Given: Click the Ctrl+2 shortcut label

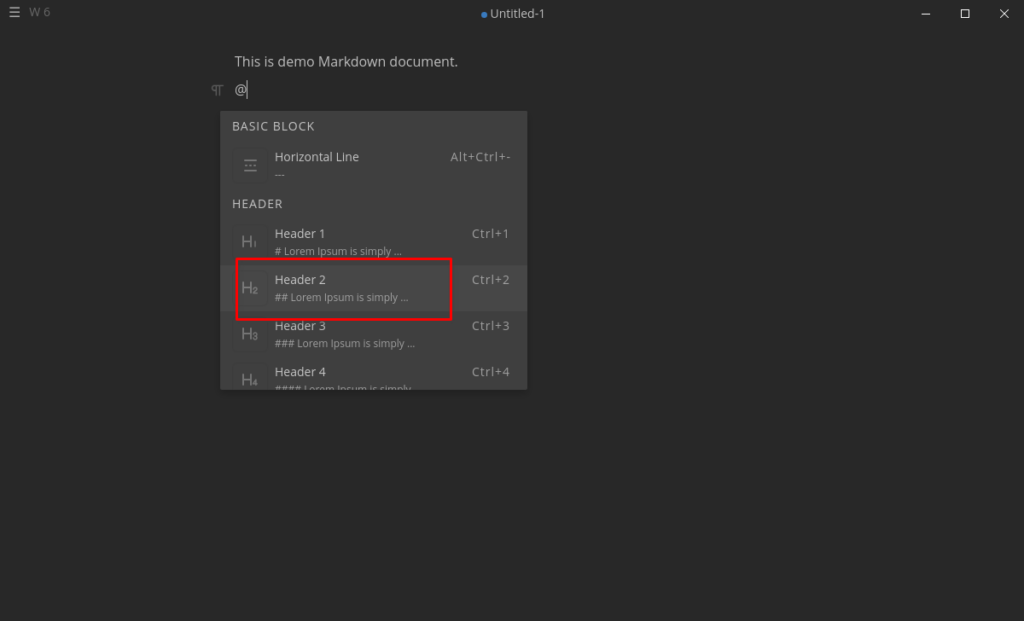Looking at the screenshot, I should pyautogui.click(x=489, y=279).
